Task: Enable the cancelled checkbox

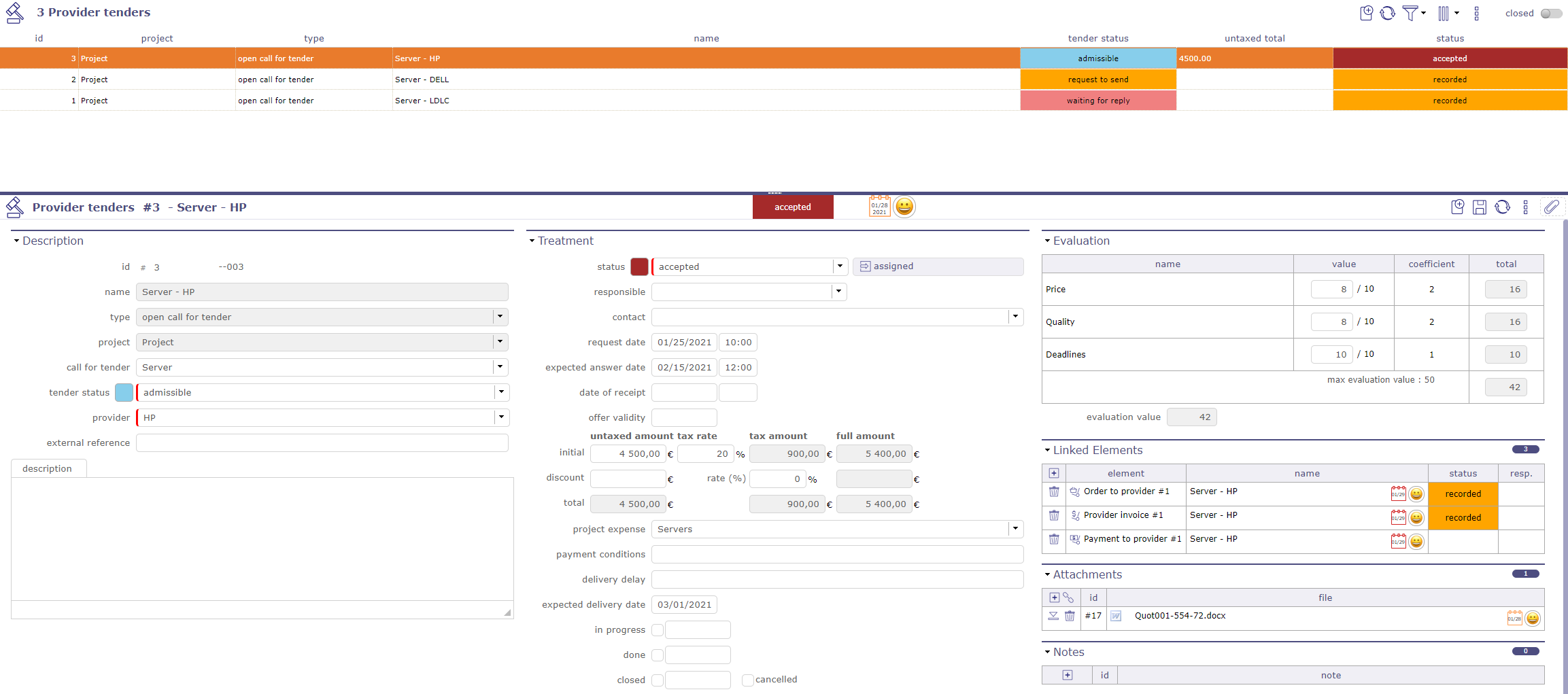Action: click(747, 680)
